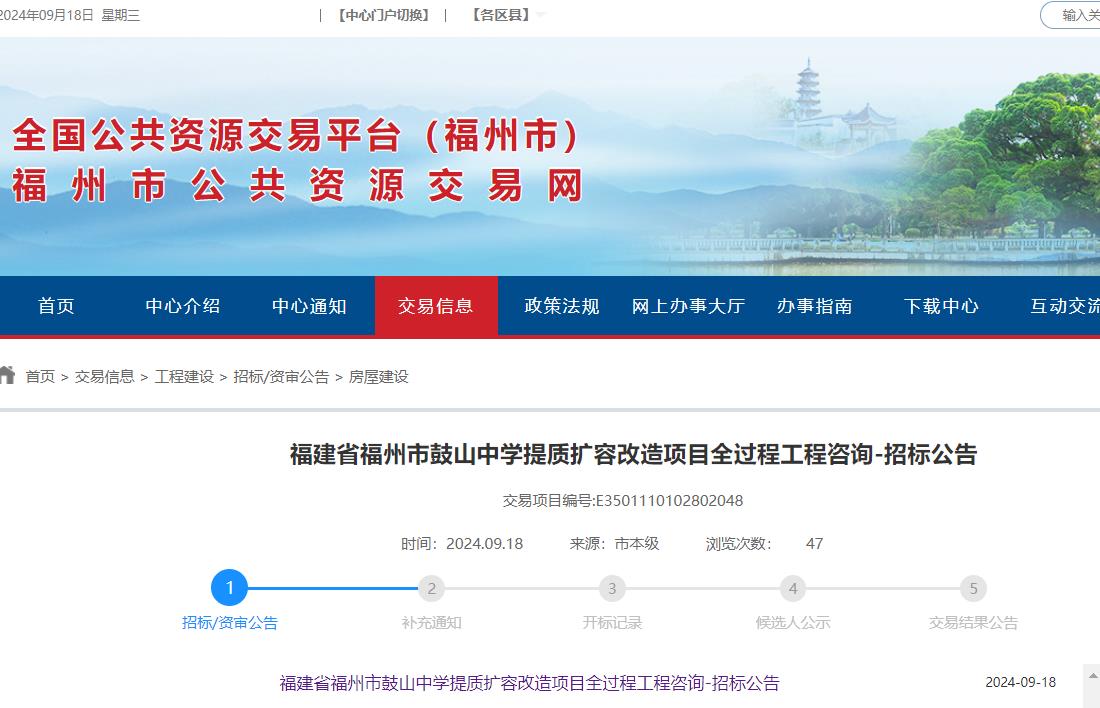The image size is (1100, 708).
Task: Select step circle 4 for 候选人公示
Action: [x=792, y=589]
